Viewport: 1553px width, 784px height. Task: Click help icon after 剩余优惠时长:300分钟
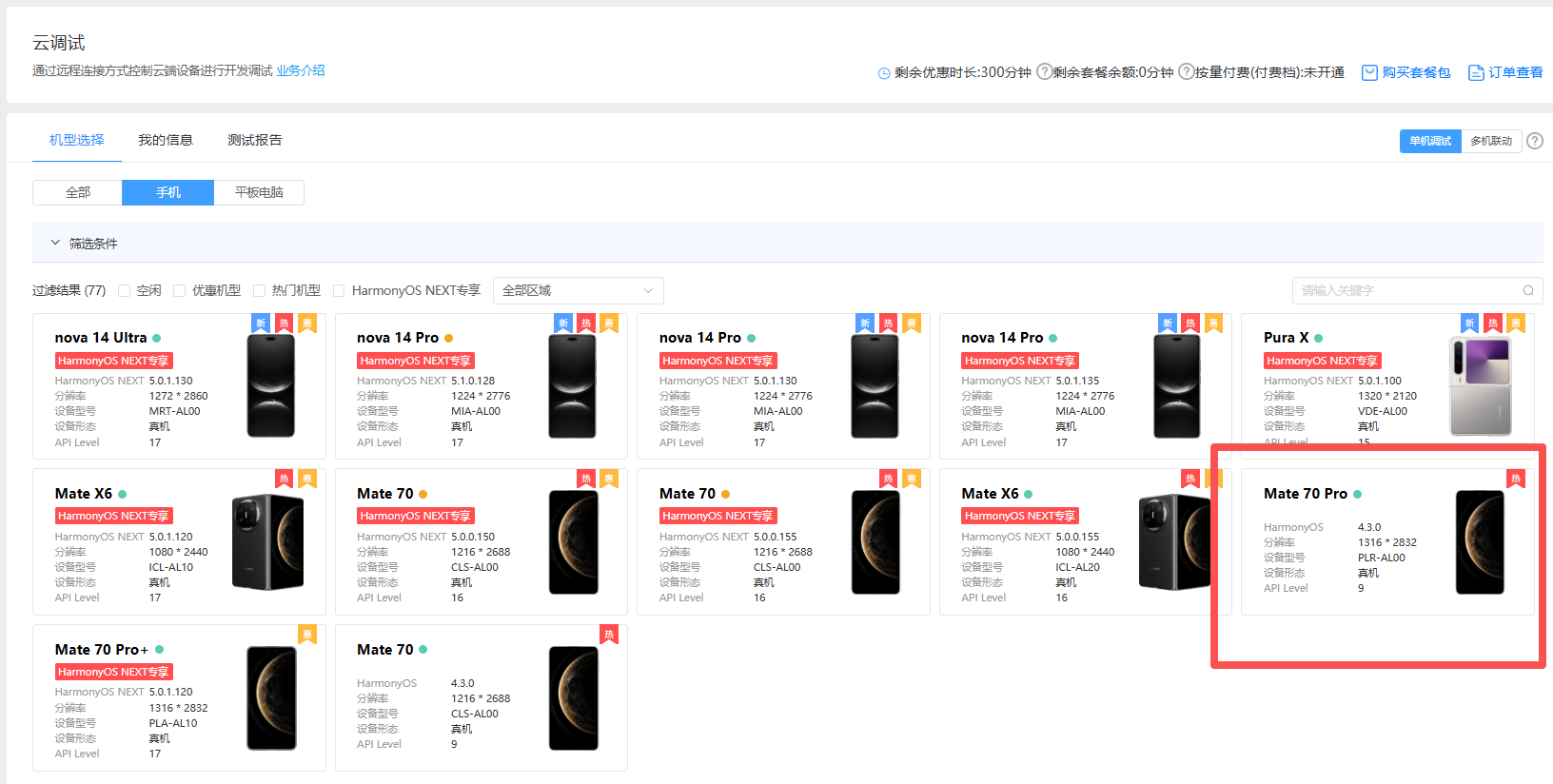point(1044,71)
